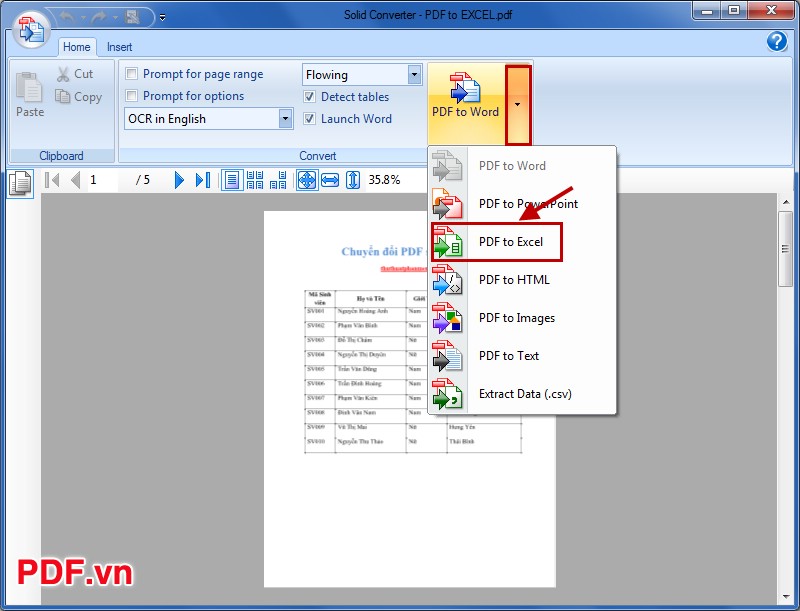Click the "Chuyển đổi PDF" document heading
The width and height of the screenshot is (800, 611).
[383, 251]
